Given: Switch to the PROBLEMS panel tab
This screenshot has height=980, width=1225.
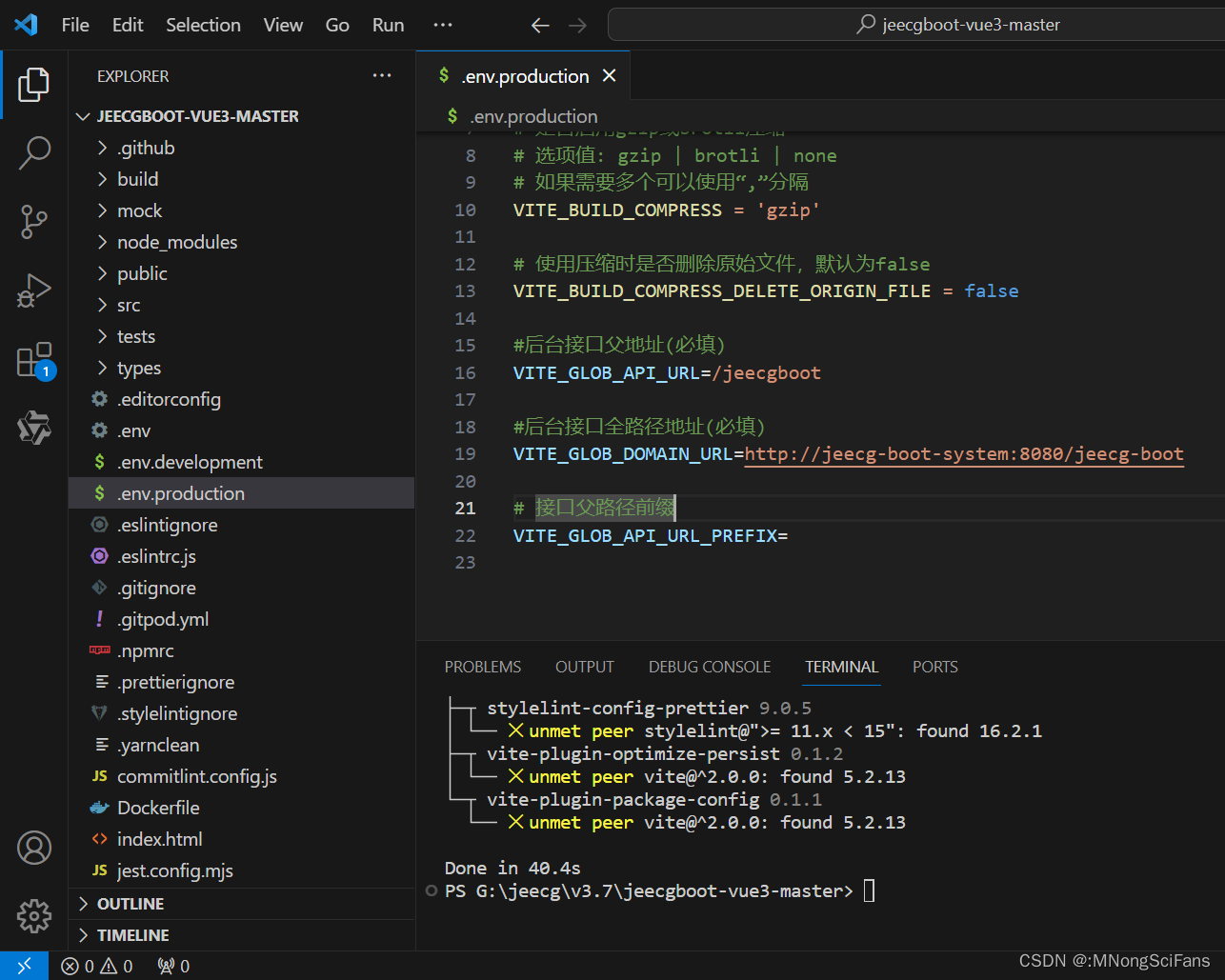Looking at the screenshot, I should pos(483,667).
